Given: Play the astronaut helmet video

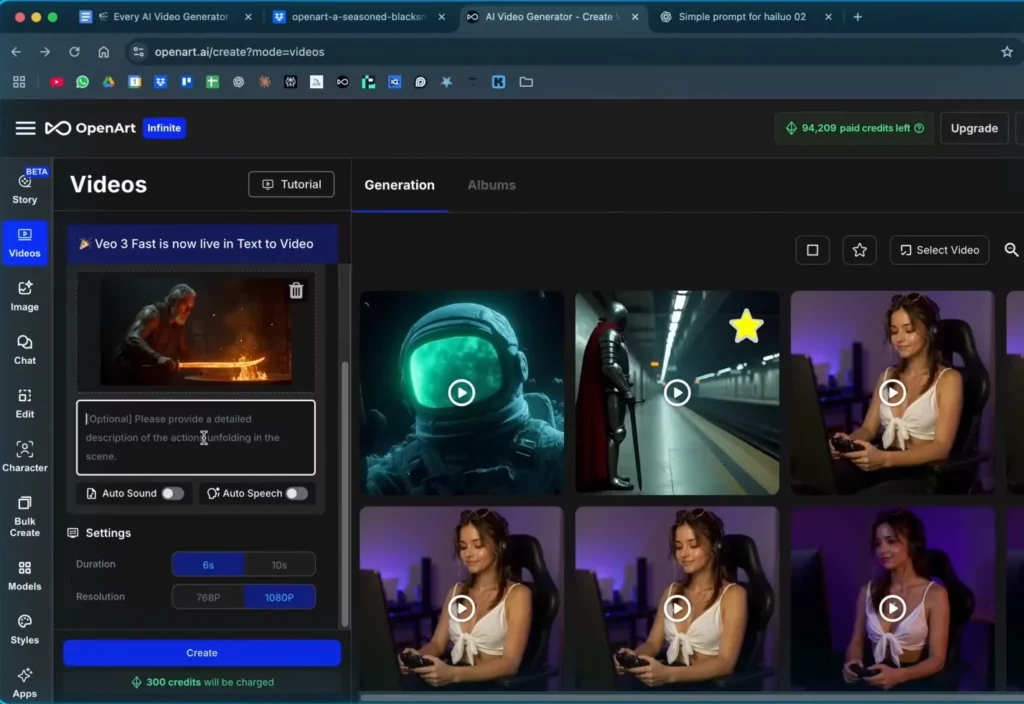Looking at the screenshot, I should 461,393.
